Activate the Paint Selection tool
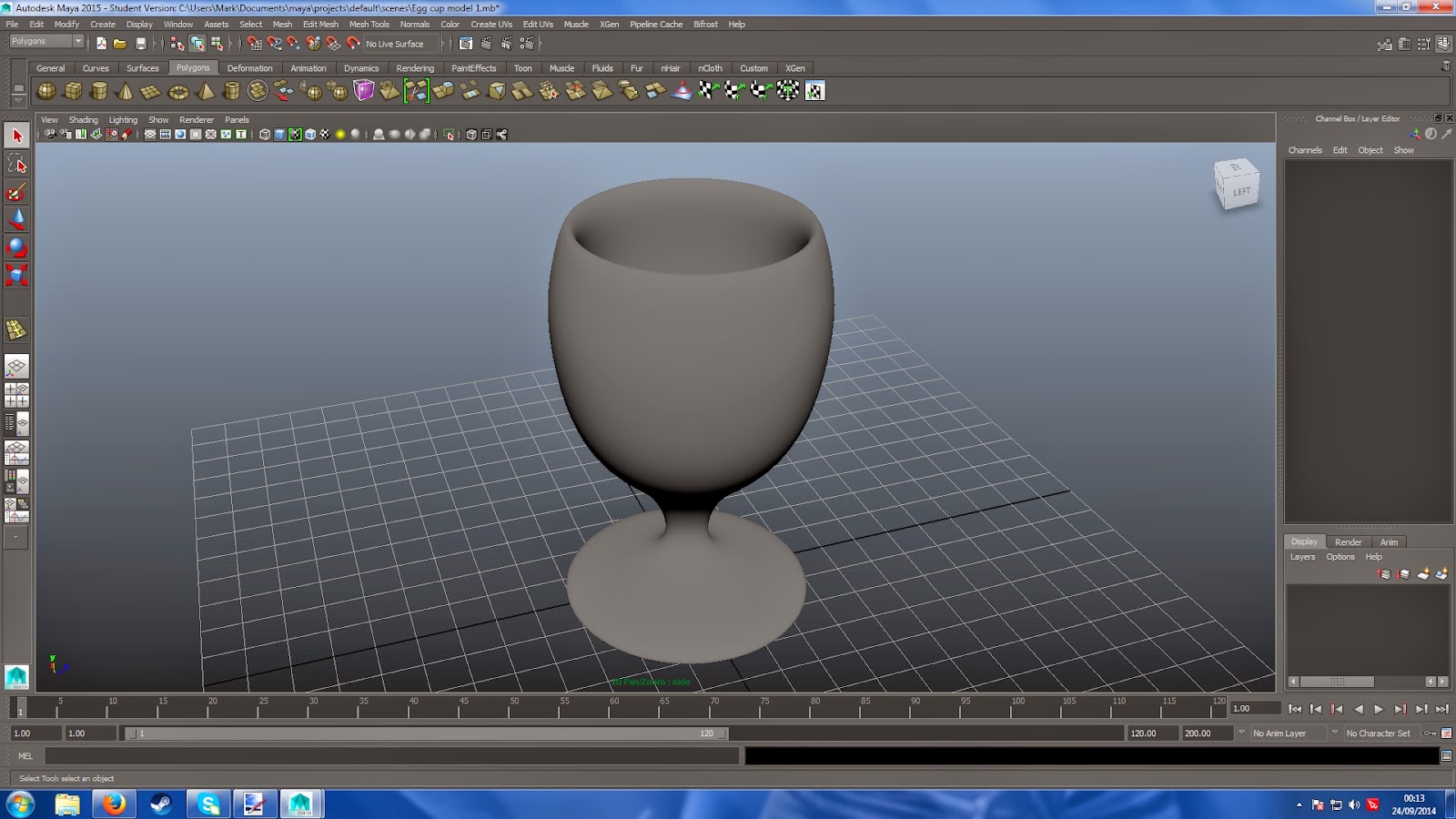This screenshot has height=819, width=1456. [16, 192]
